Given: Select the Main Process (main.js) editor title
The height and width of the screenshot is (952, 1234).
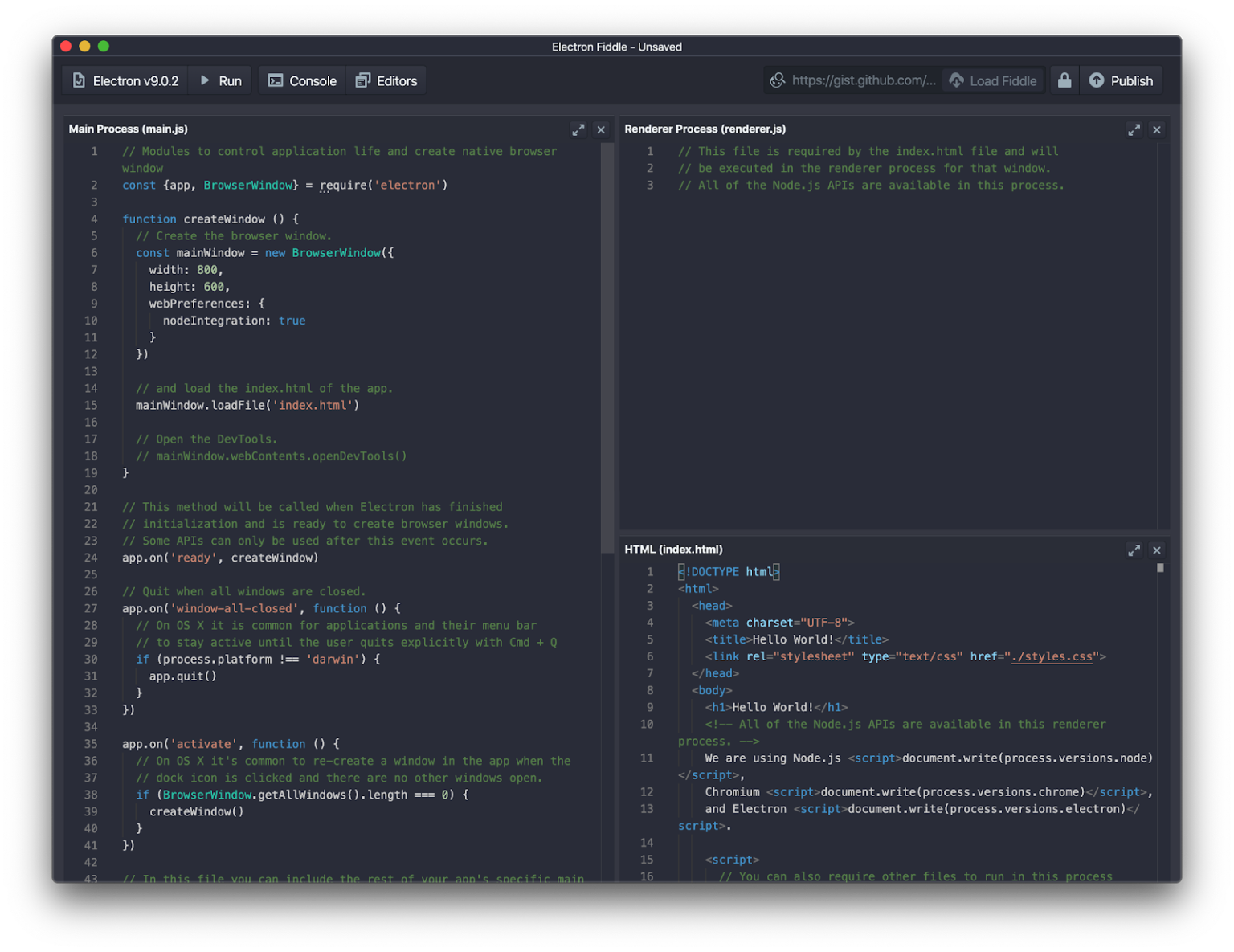Looking at the screenshot, I should point(128,129).
